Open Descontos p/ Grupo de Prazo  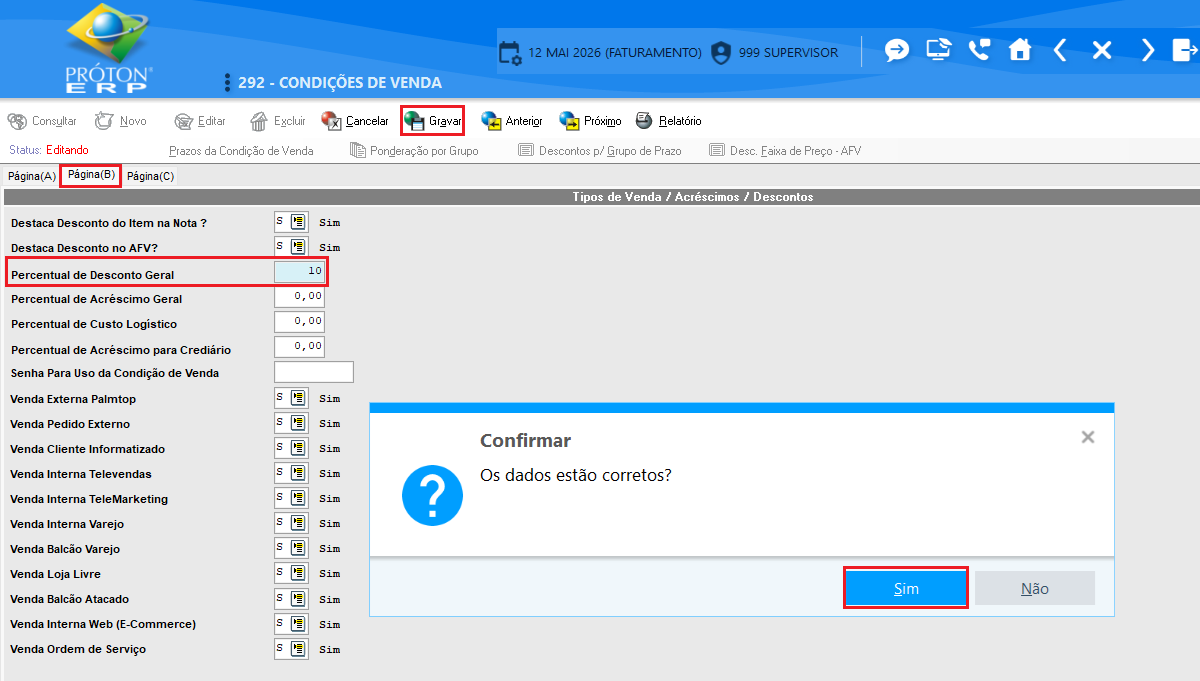pyautogui.click(x=599, y=151)
